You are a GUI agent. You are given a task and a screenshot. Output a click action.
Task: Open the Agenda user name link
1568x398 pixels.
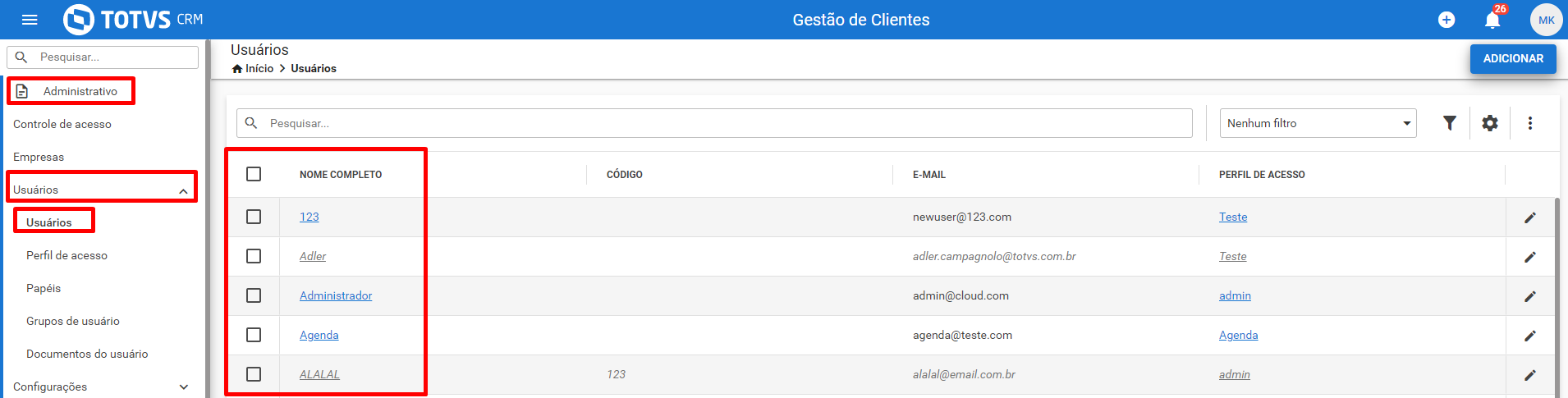pyautogui.click(x=319, y=335)
